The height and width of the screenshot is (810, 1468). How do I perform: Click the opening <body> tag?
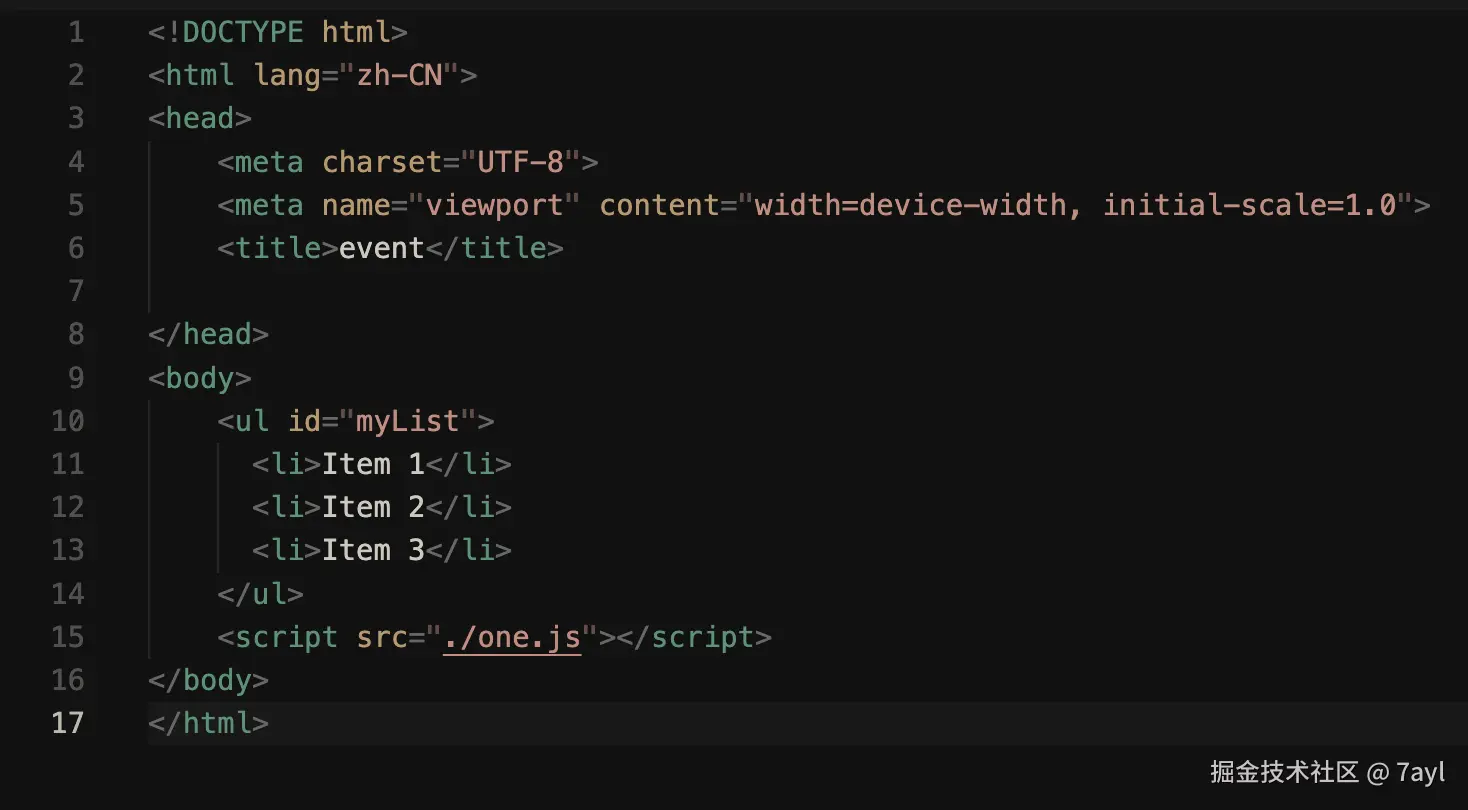[199, 378]
